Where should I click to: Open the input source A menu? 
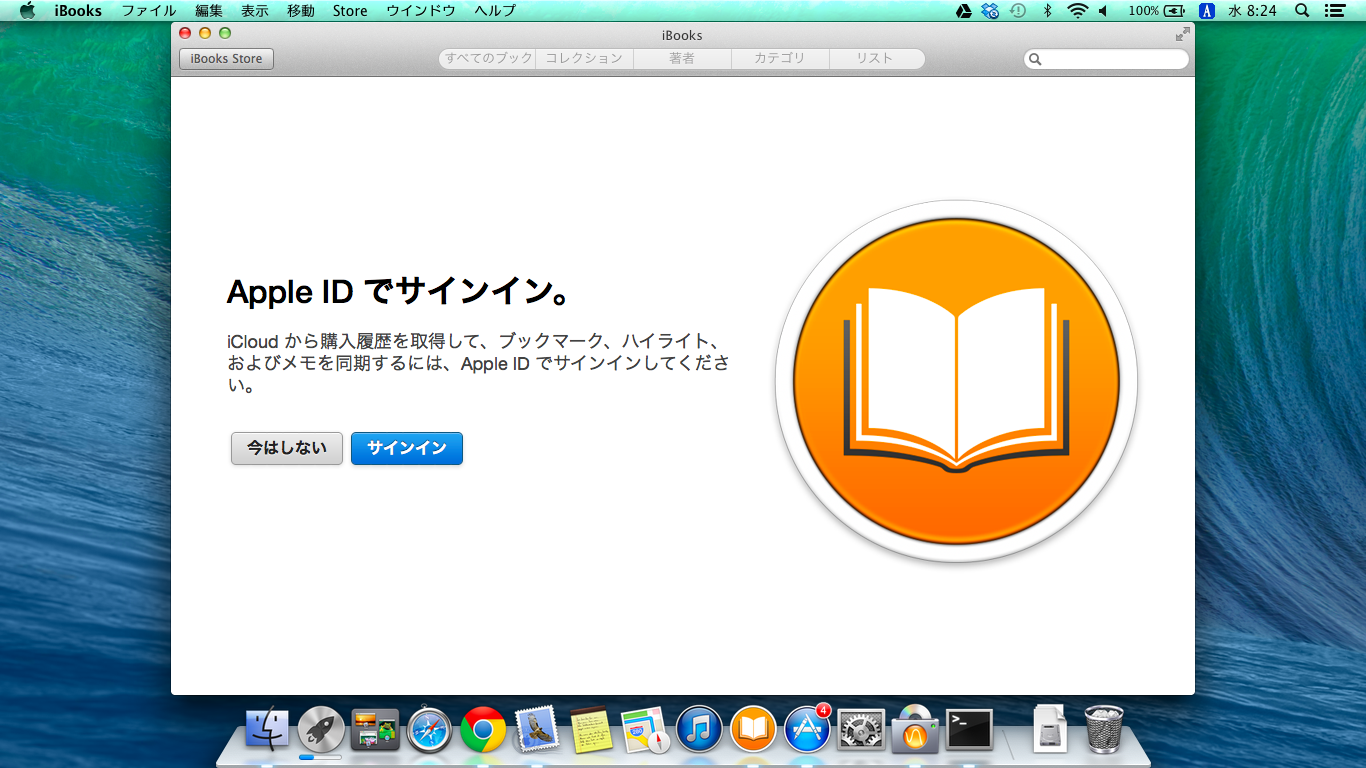pyautogui.click(x=1207, y=11)
